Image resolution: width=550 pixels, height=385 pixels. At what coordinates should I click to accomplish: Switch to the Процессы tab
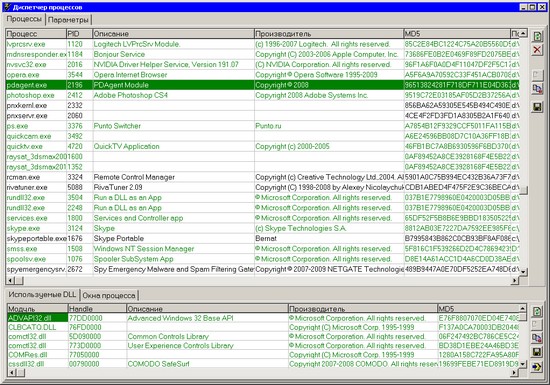24,19
